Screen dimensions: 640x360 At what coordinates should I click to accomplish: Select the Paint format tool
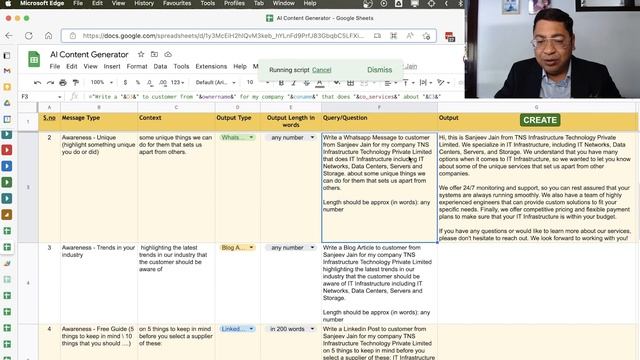[x=76, y=82]
